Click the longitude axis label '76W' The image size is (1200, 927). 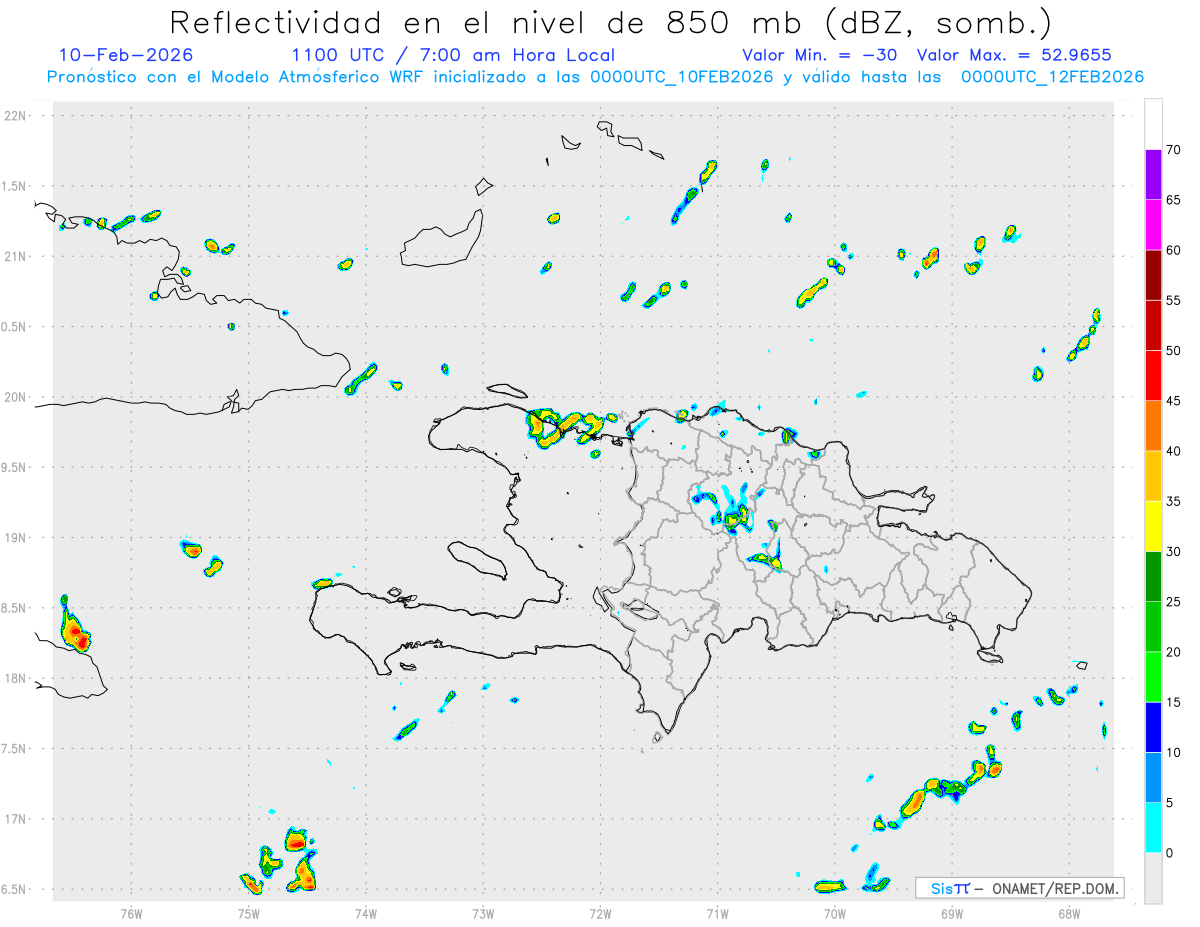click(x=131, y=912)
